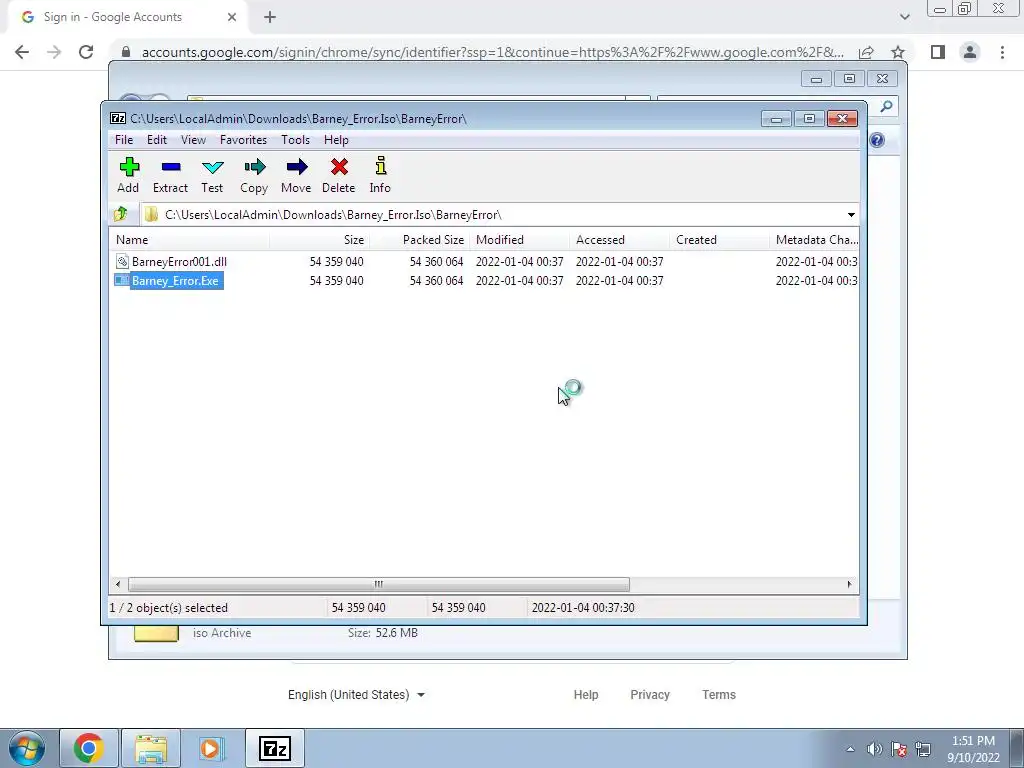Screen dimensions: 1024x768
Task: Open the Windows Start menu
Action: click(27, 749)
